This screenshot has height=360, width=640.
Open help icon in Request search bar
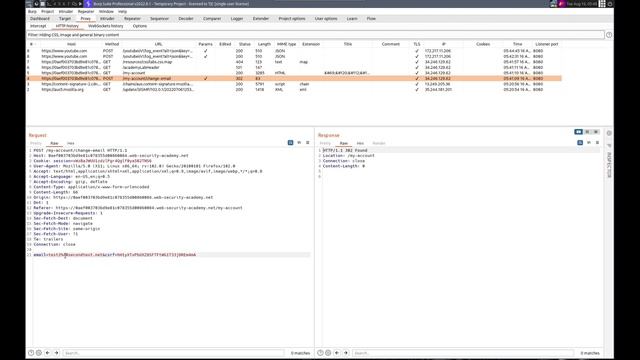click(31, 353)
